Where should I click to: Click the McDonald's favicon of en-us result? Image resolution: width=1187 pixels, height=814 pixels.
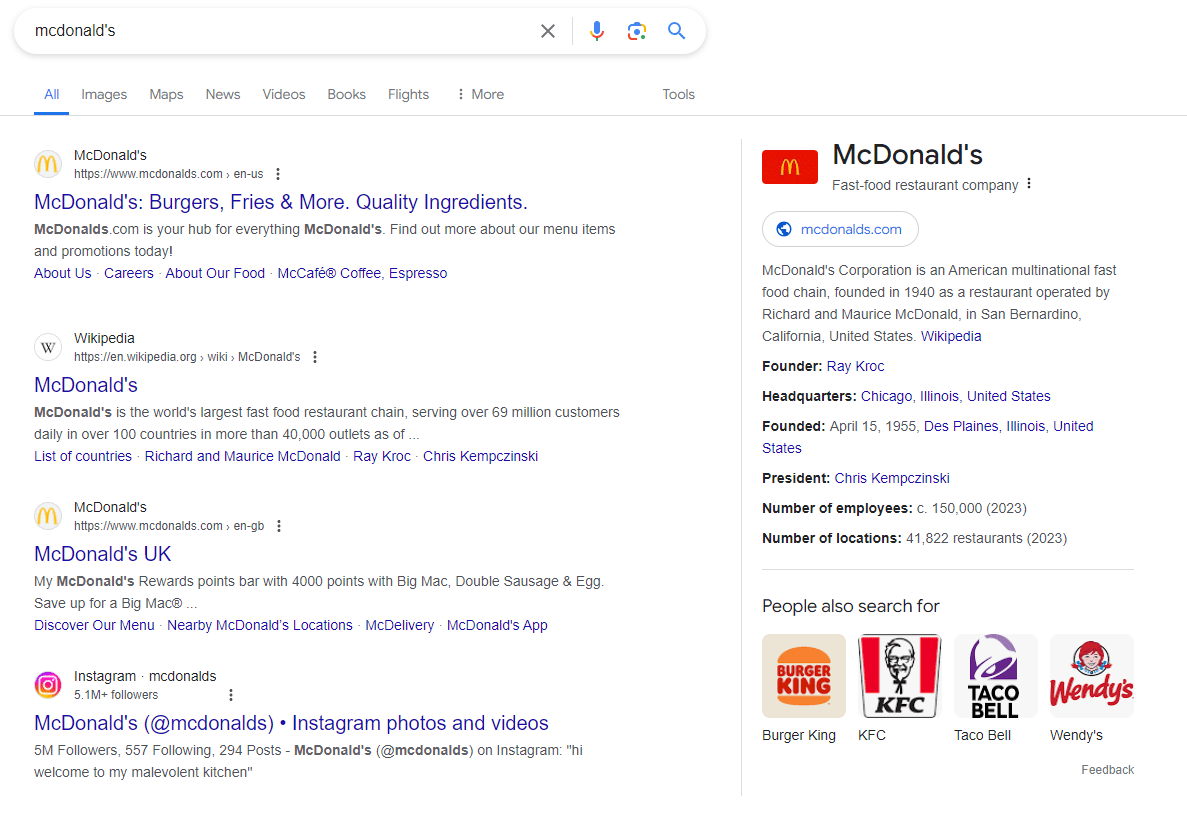tap(48, 164)
